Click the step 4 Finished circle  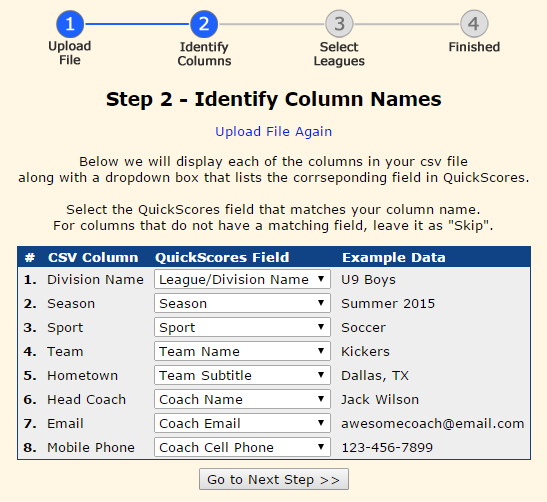[474, 24]
